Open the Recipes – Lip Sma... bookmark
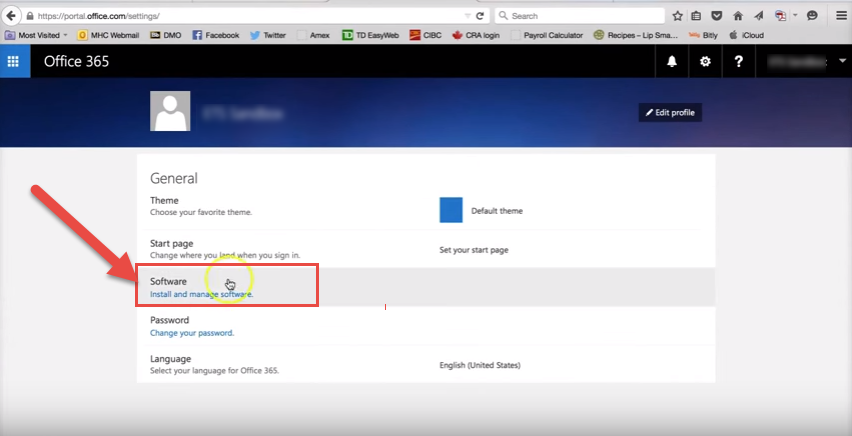Image resolution: width=852 pixels, height=436 pixels. coord(636,35)
